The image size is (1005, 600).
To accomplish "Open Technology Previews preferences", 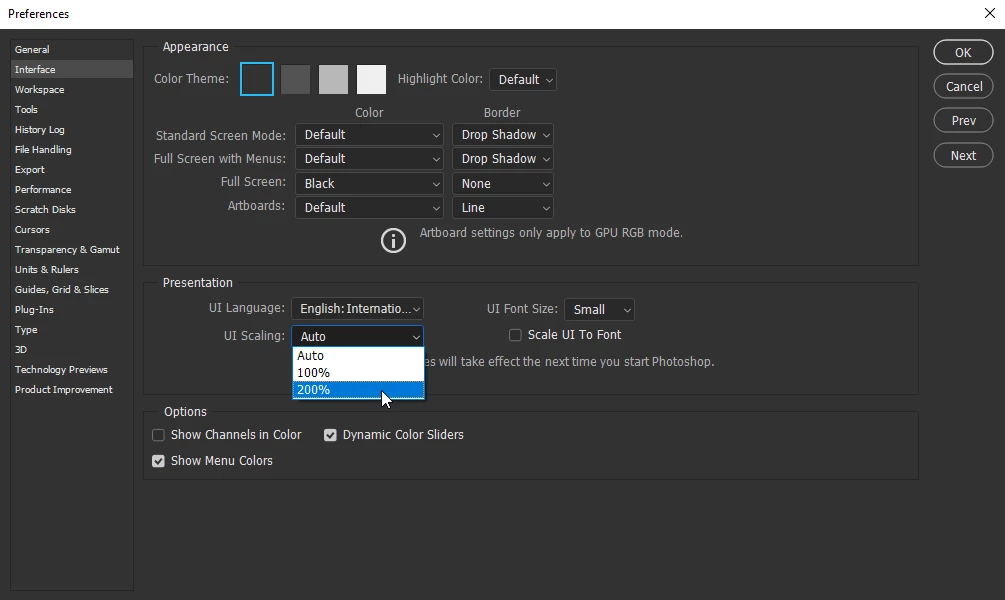I will (x=72, y=369).
